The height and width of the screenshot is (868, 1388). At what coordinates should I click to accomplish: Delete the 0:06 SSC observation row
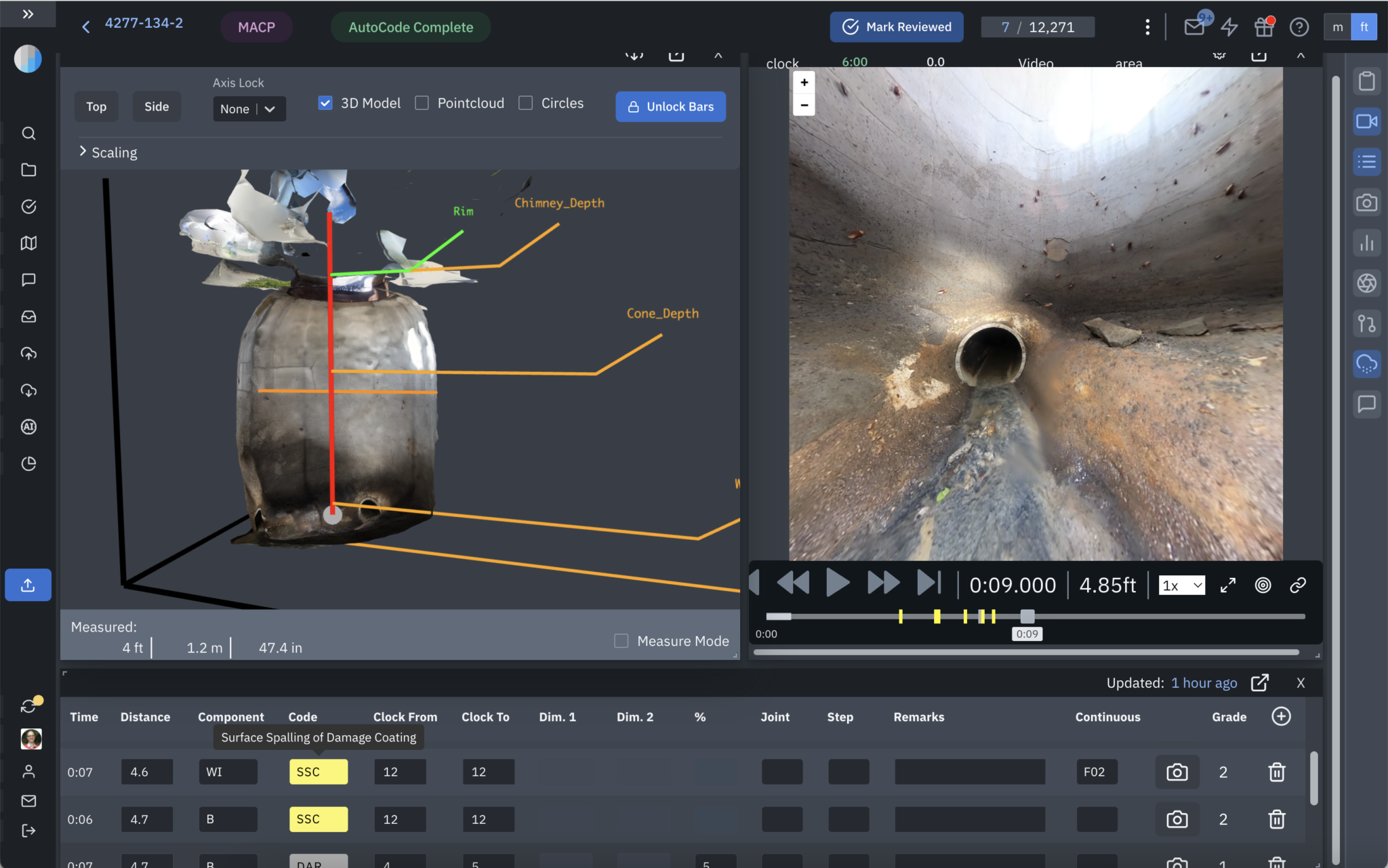(1276, 819)
